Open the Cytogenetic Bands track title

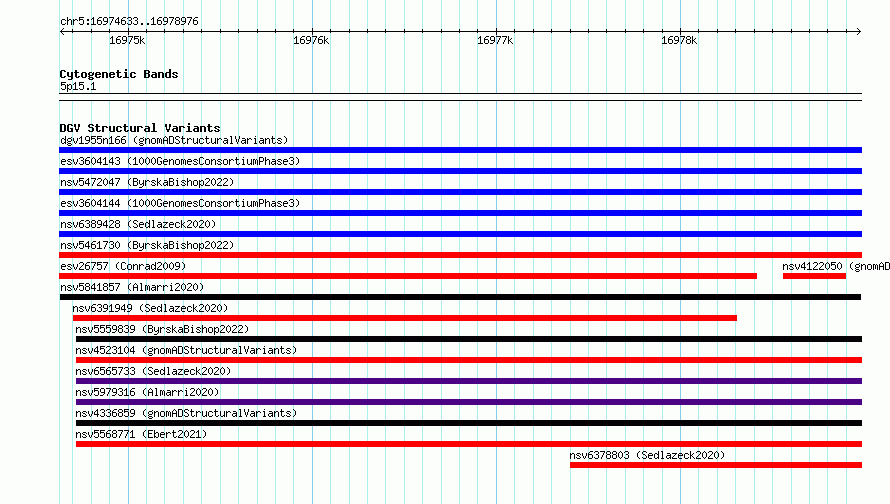click(x=119, y=74)
